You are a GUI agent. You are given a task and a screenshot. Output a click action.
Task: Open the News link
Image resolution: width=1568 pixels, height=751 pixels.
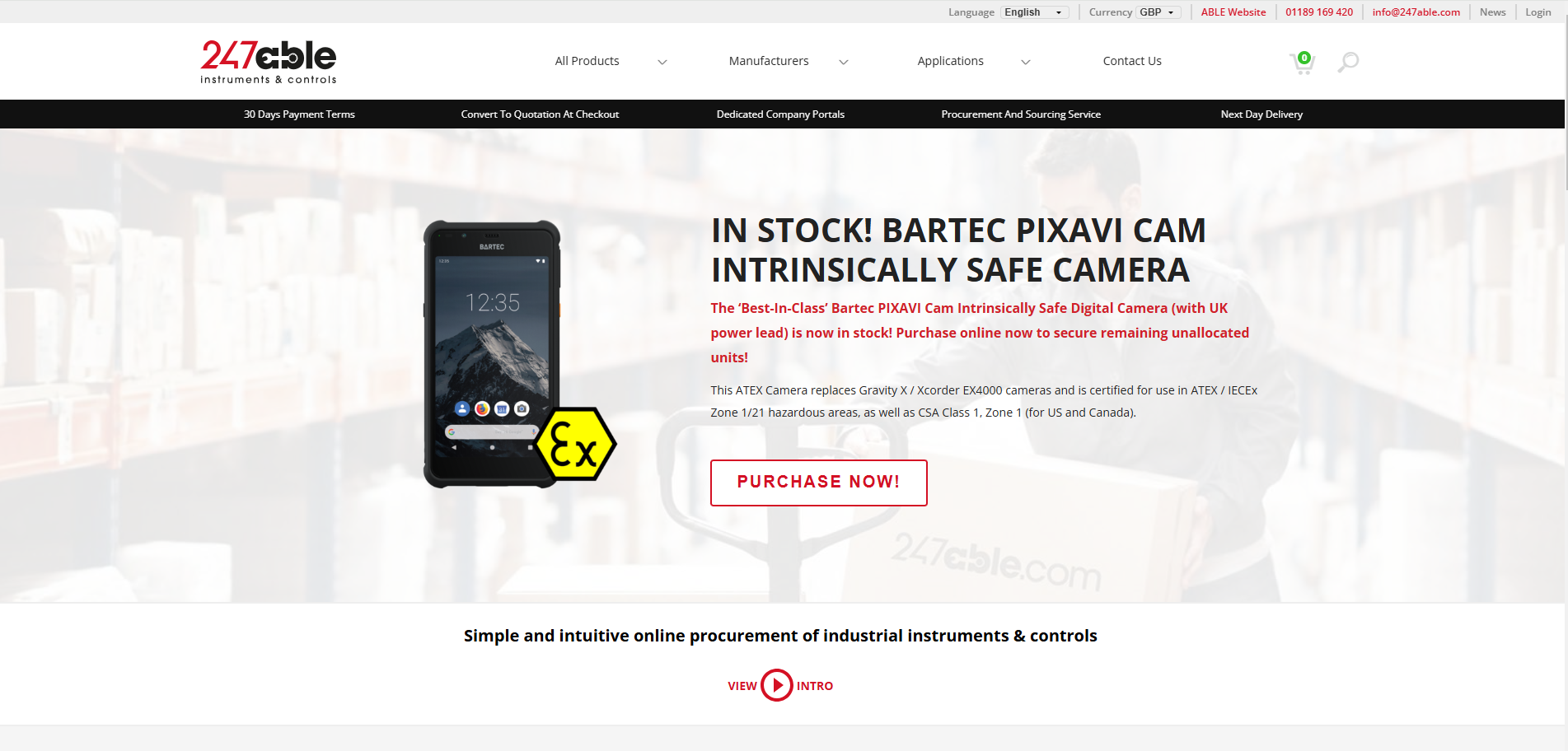coord(1492,12)
